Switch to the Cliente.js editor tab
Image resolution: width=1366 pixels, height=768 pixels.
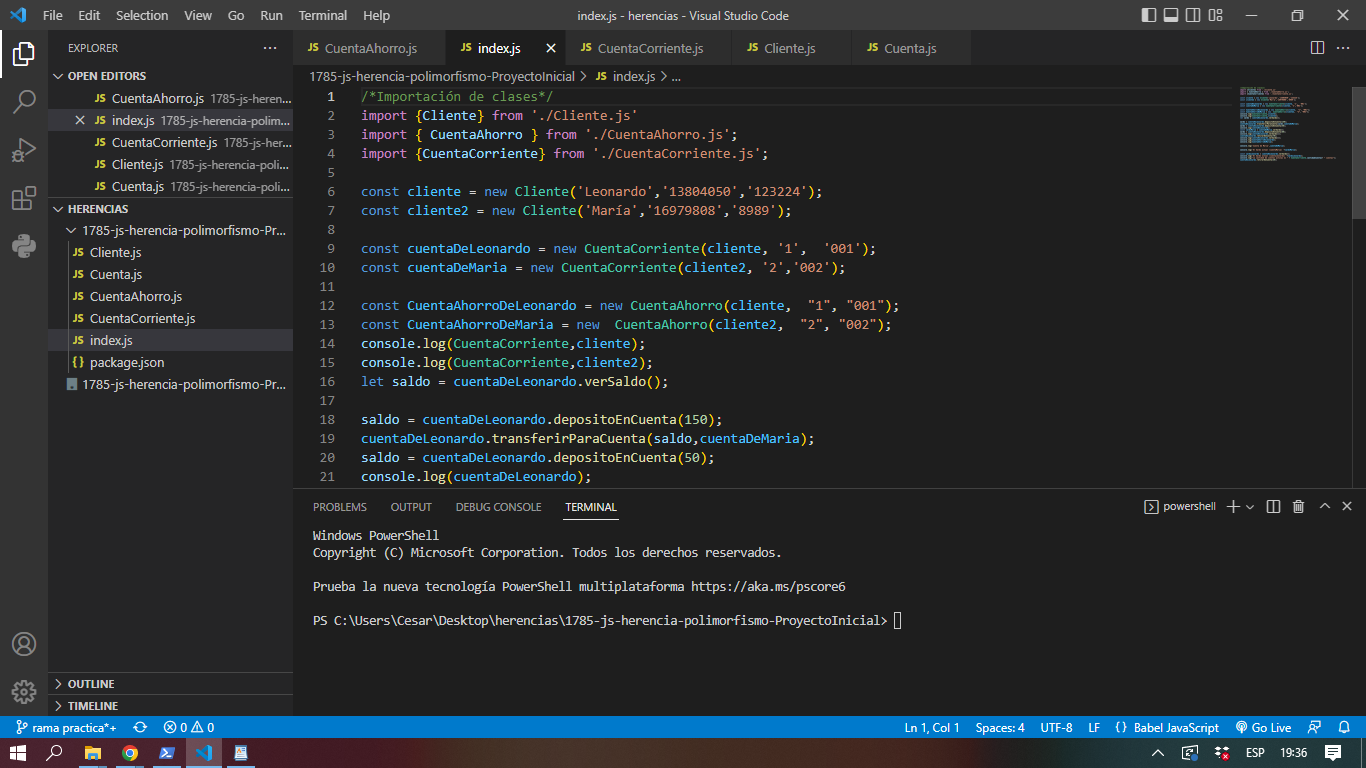[791, 48]
